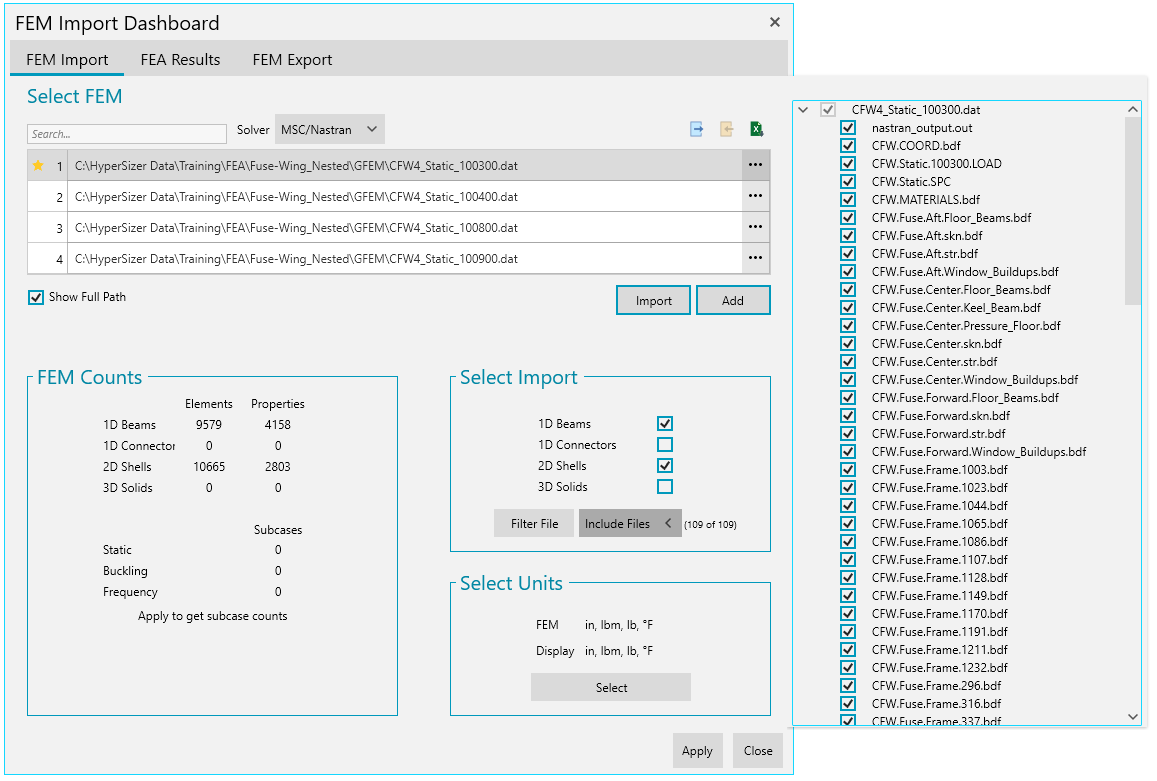The image size is (1157, 781).
Task: Click the Add button
Action: (x=733, y=300)
